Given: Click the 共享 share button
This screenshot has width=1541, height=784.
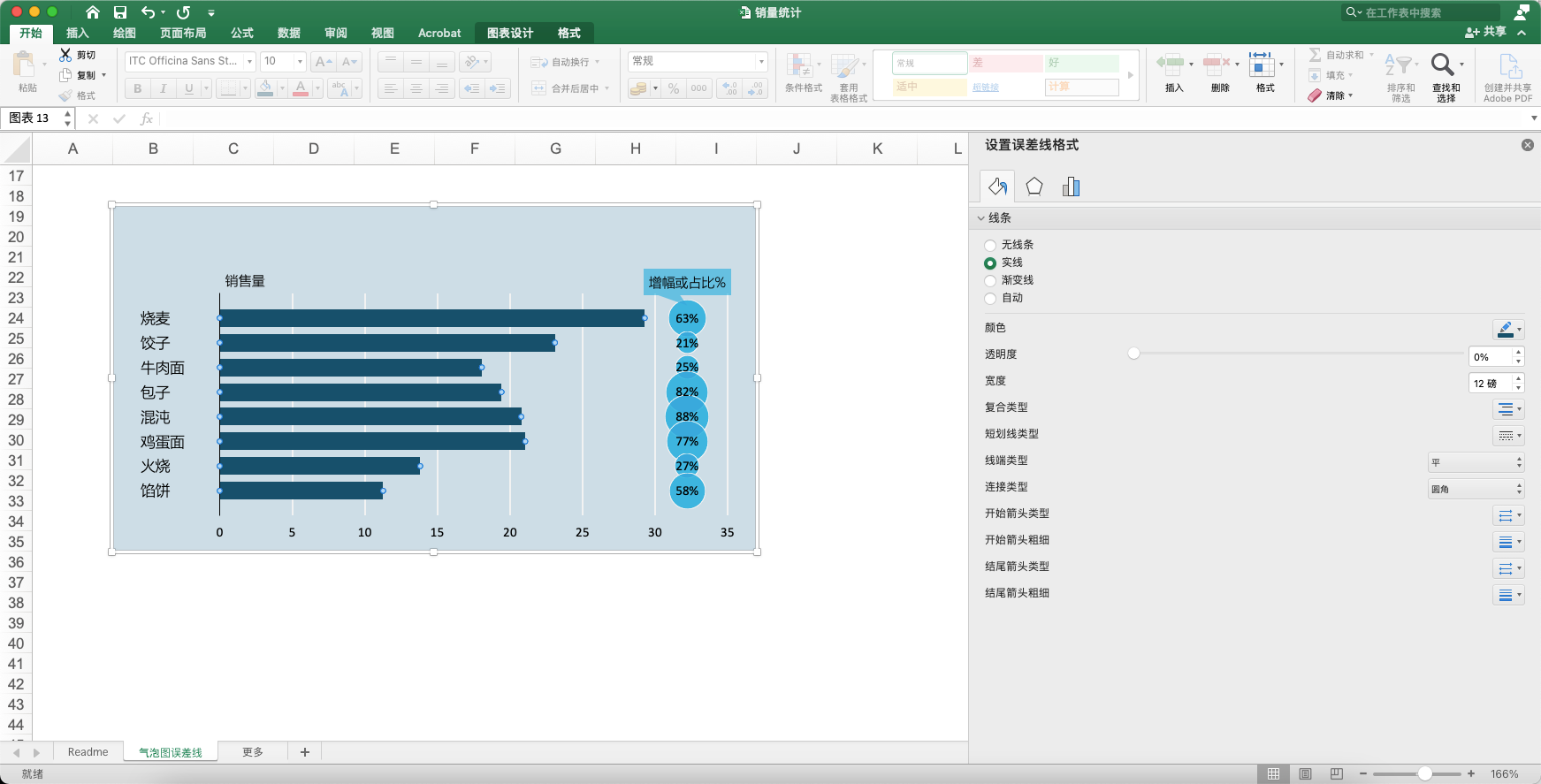Looking at the screenshot, I should point(1485,32).
